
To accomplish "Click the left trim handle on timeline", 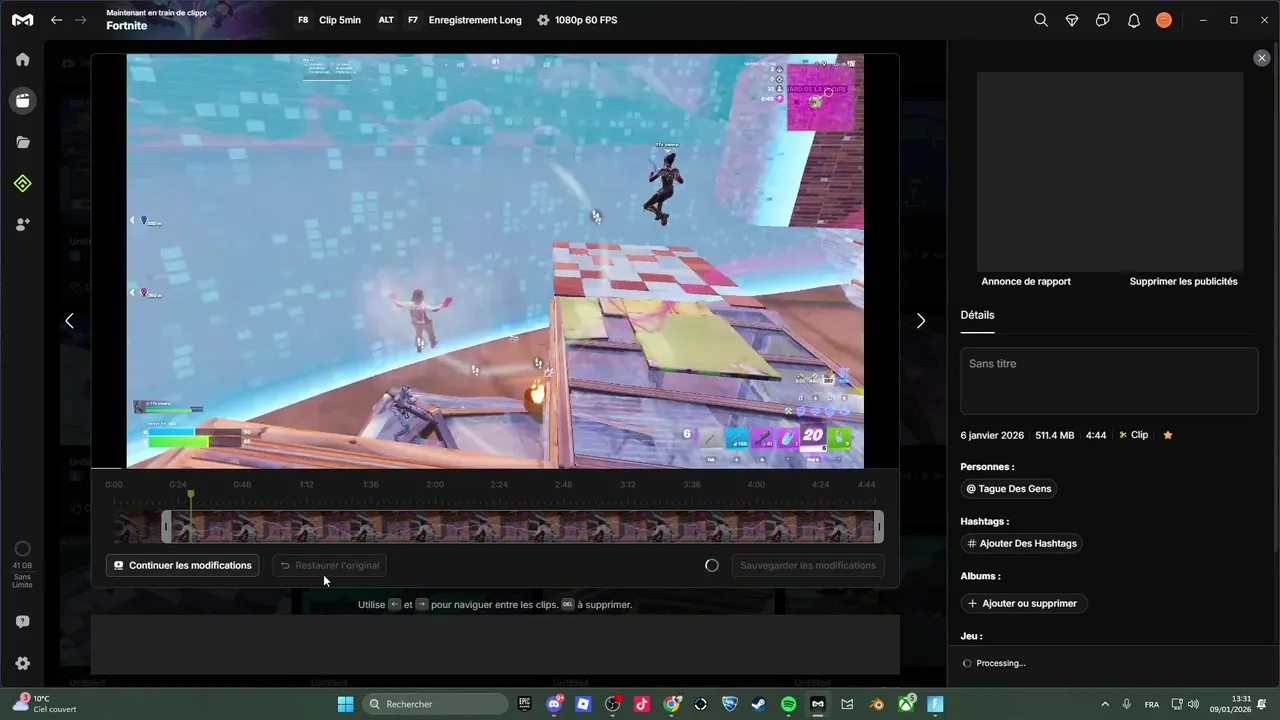I will (x=166, y=526).
